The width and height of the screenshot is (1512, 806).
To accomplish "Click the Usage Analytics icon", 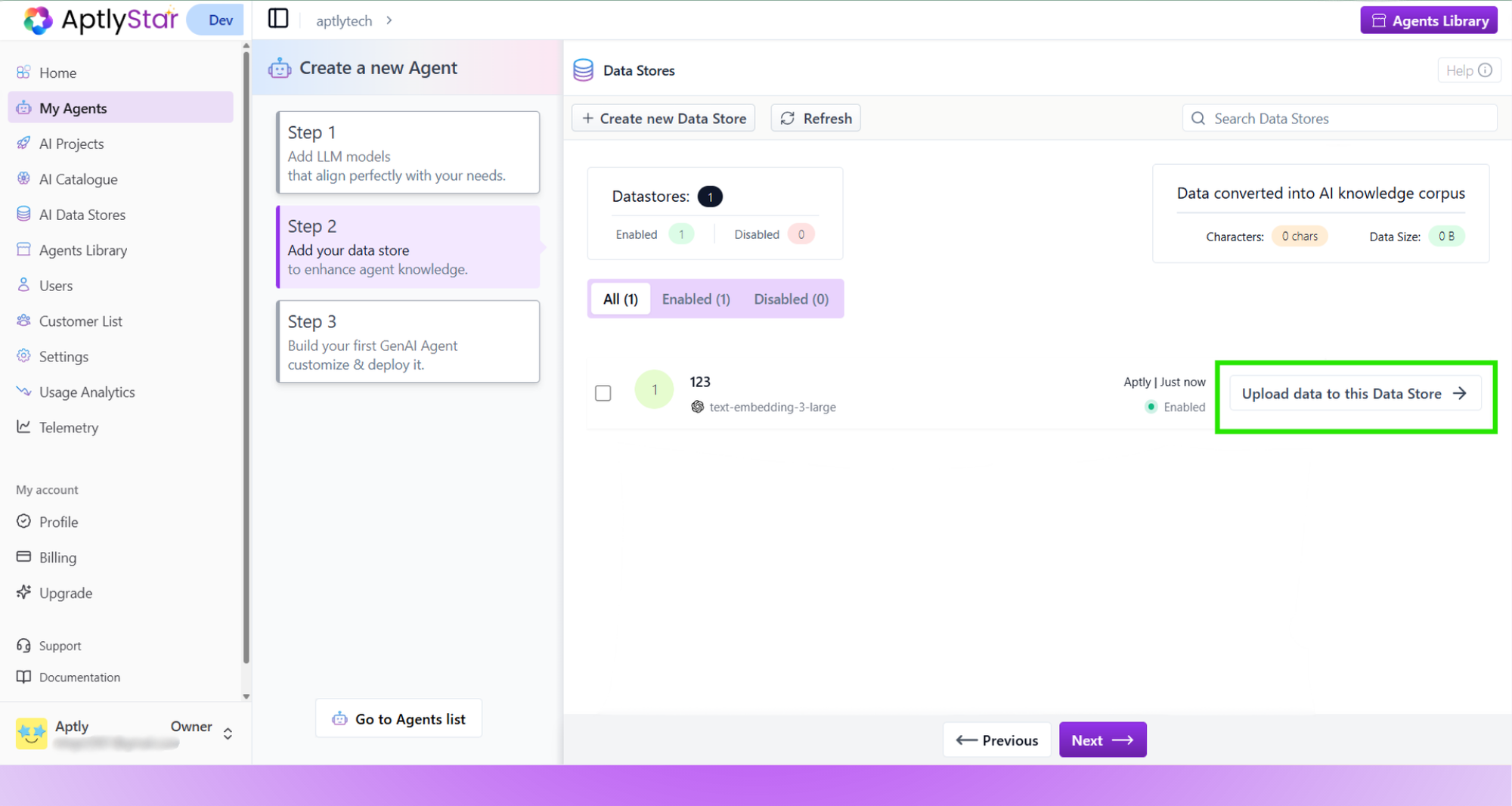I will click(x=23, y=392).
